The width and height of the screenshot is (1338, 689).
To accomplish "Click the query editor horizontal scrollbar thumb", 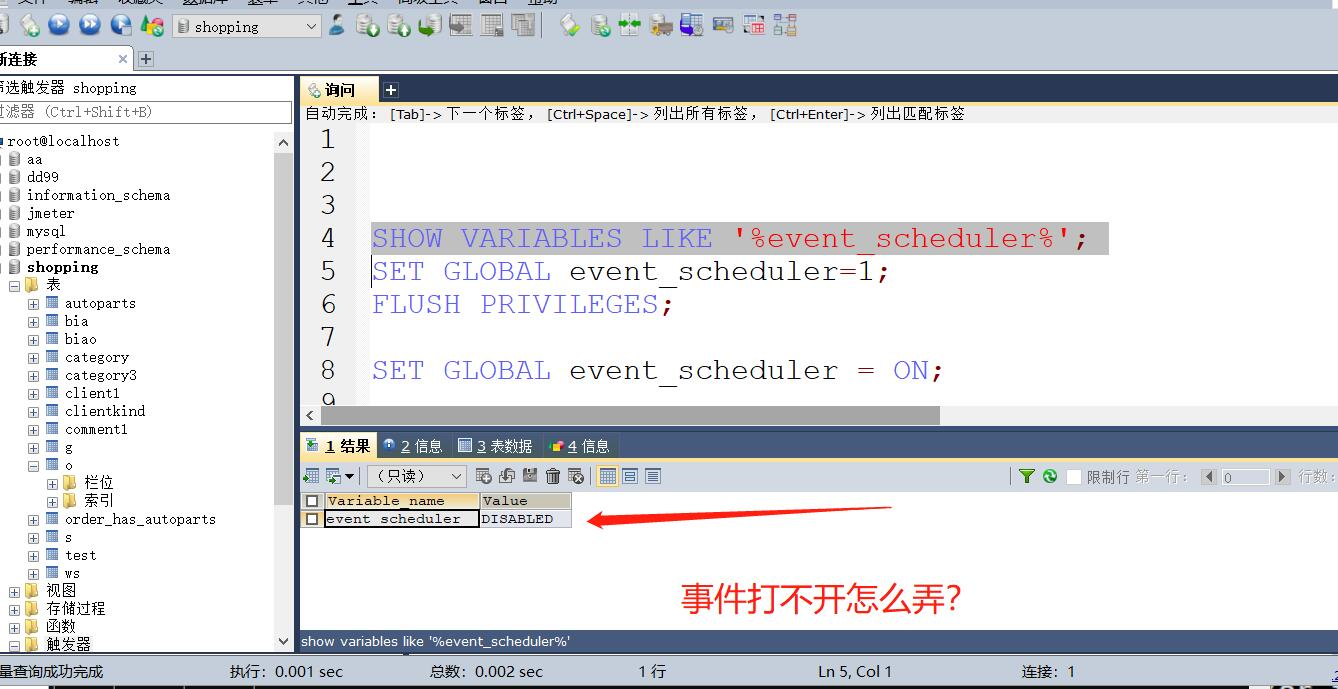I will pyautogui.click(x=630, y=415).
